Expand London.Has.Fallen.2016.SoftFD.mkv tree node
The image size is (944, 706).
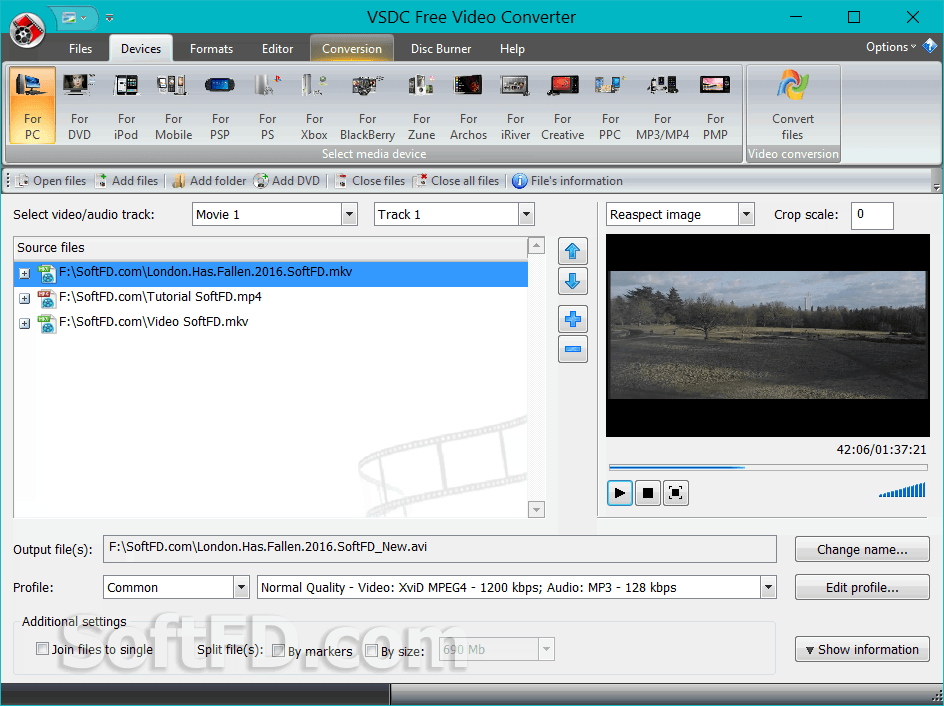(x=24, y=274)
